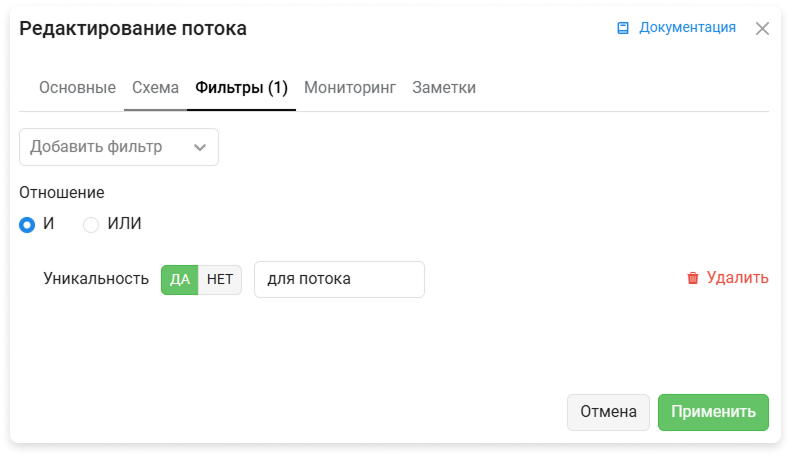
Task: Switch to the Основные tab
Action: tap(78, 88)
